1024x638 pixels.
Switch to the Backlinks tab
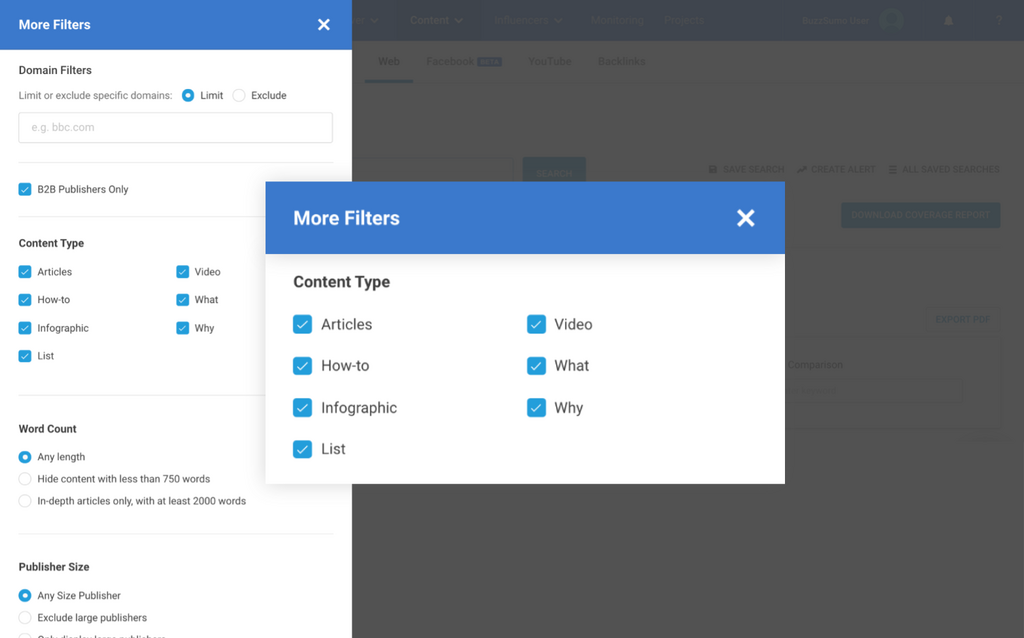(621, 62)
